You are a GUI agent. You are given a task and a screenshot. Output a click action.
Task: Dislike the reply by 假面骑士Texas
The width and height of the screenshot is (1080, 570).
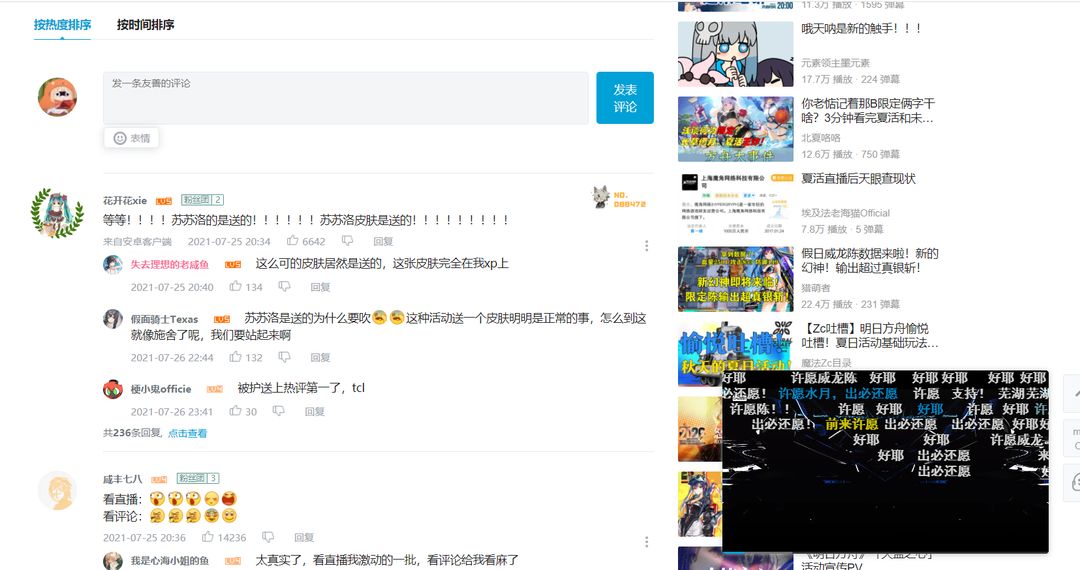pos(284,357)
